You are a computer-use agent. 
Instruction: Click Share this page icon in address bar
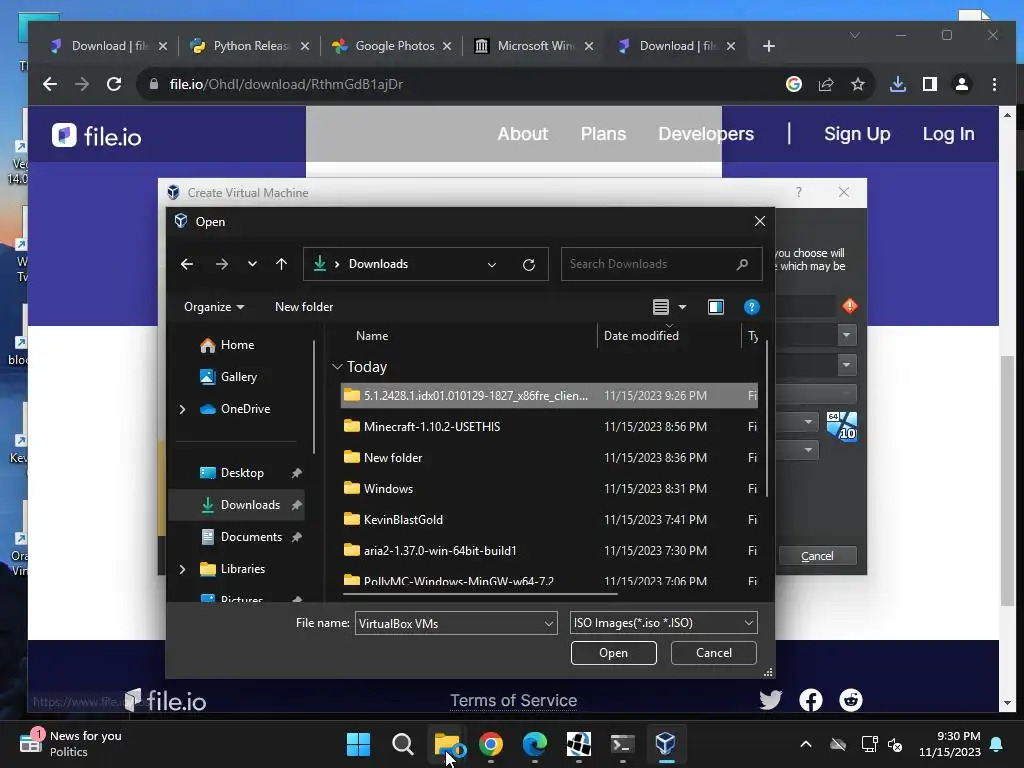tap(825, 84)
